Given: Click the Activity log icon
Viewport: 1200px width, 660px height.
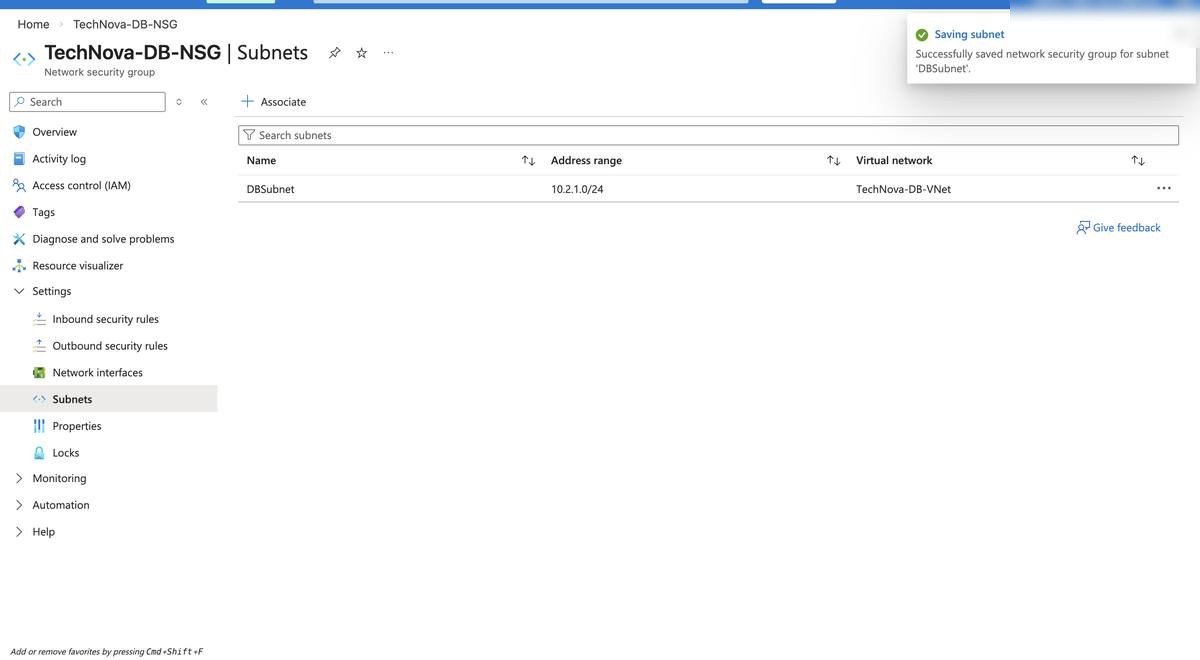Looking at the screenshot, I should [x=19, y=159].
